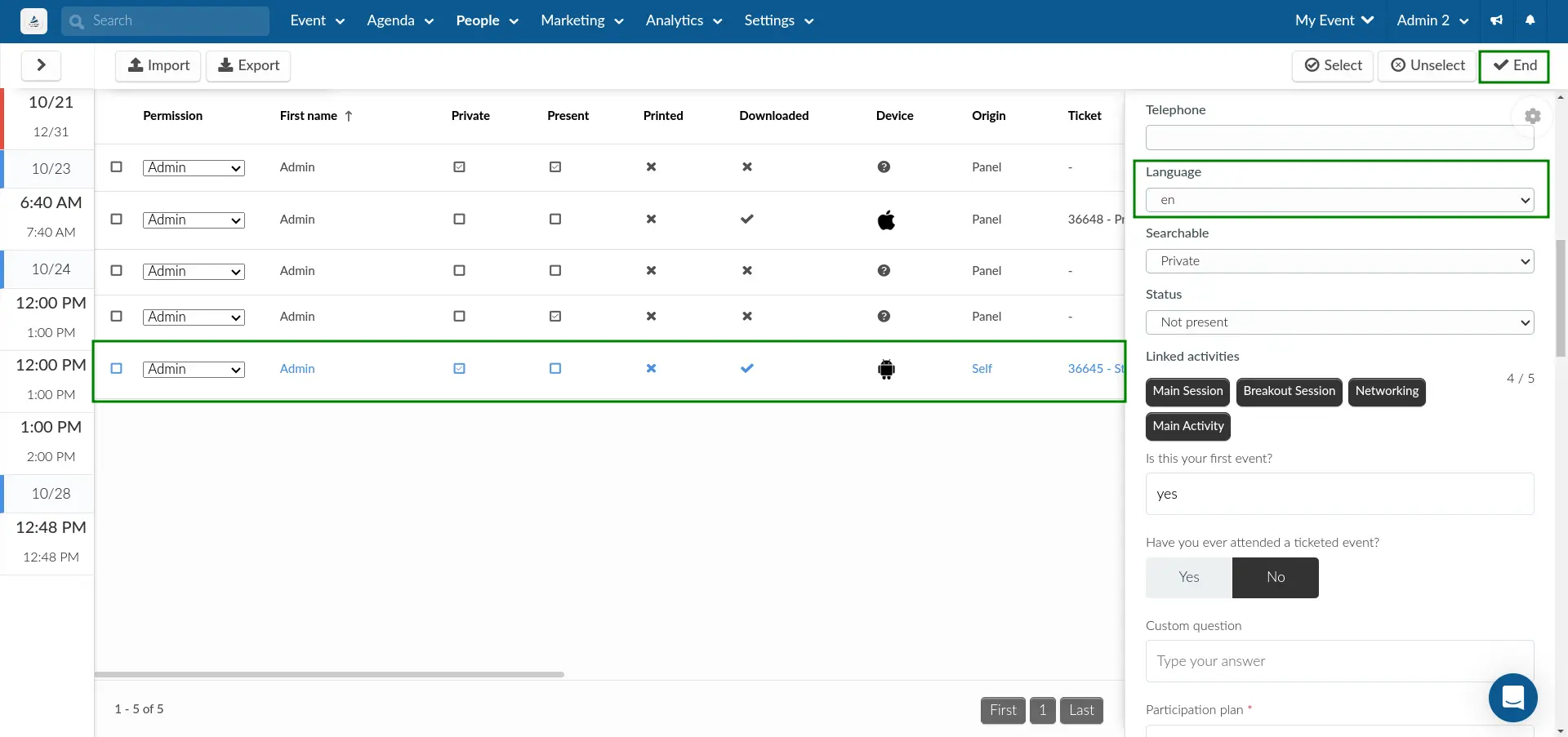This screenshot has height=737, width=1568.
Task: Click the first event answer field showing yes
Action: 1339,494
